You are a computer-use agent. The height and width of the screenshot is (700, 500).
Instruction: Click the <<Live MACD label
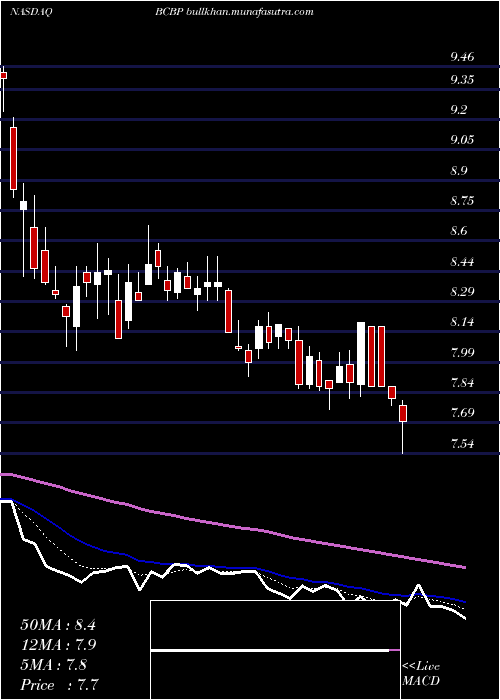pos(421,674)
